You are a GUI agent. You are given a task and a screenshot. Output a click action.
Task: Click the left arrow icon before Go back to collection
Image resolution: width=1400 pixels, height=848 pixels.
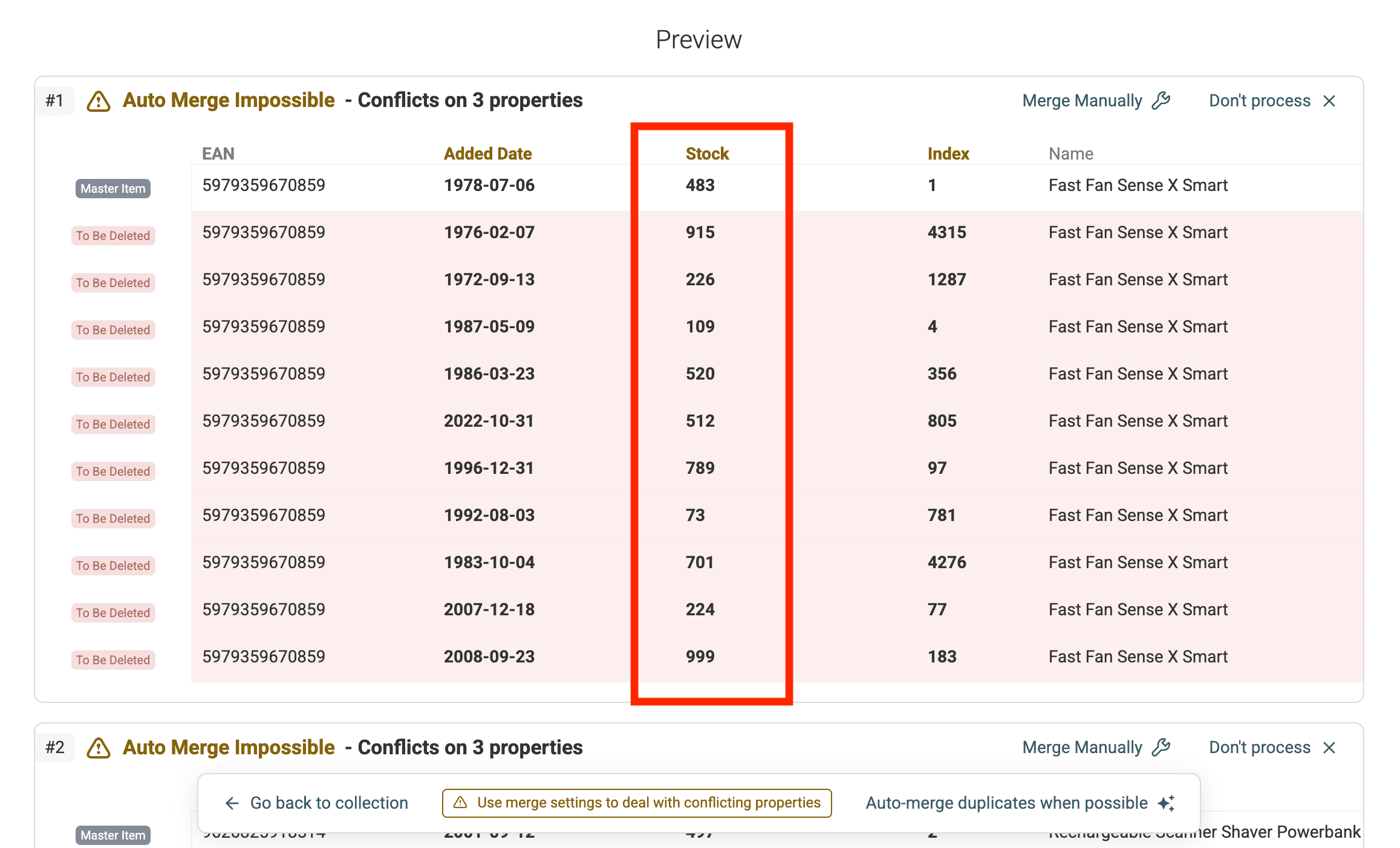(x=232, y=803)
